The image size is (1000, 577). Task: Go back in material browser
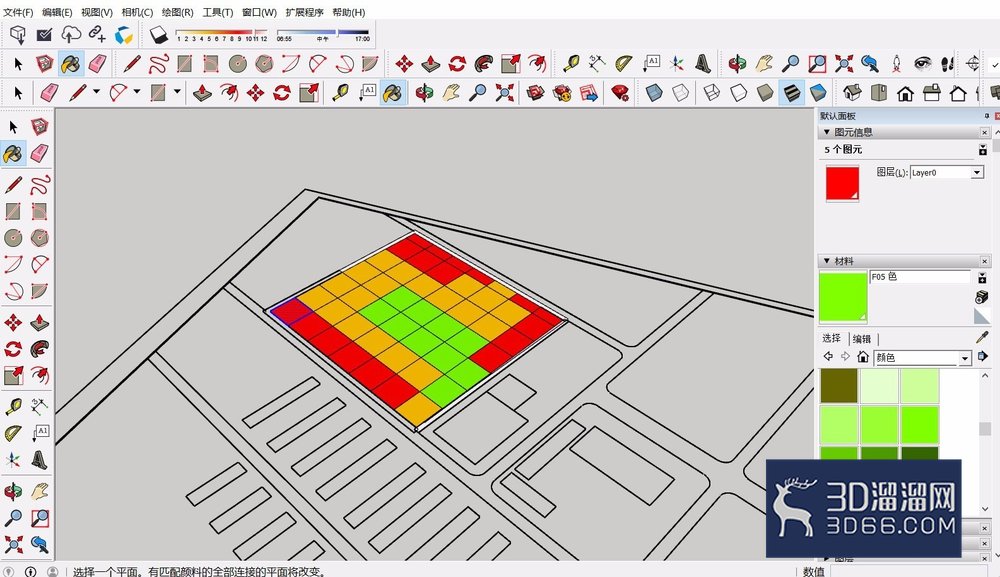tap(828, 356)
